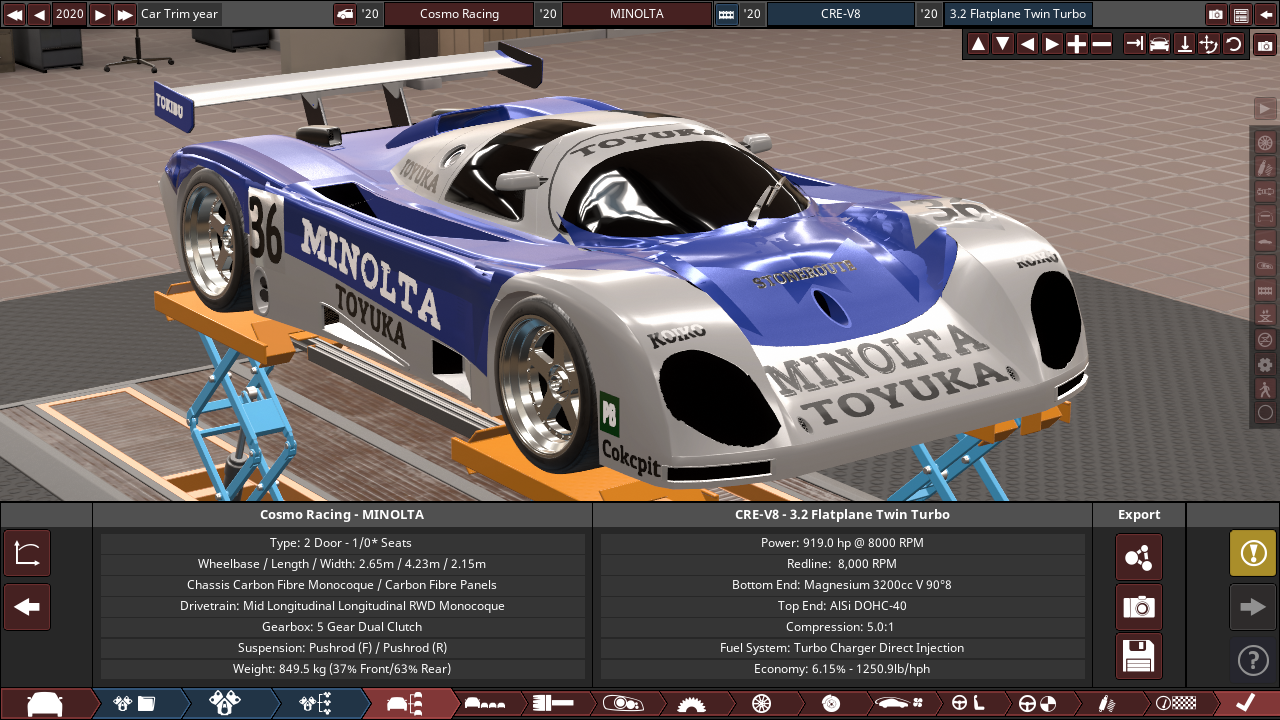
Task: Decrease car trim year by one
Action: pos(39,14)
